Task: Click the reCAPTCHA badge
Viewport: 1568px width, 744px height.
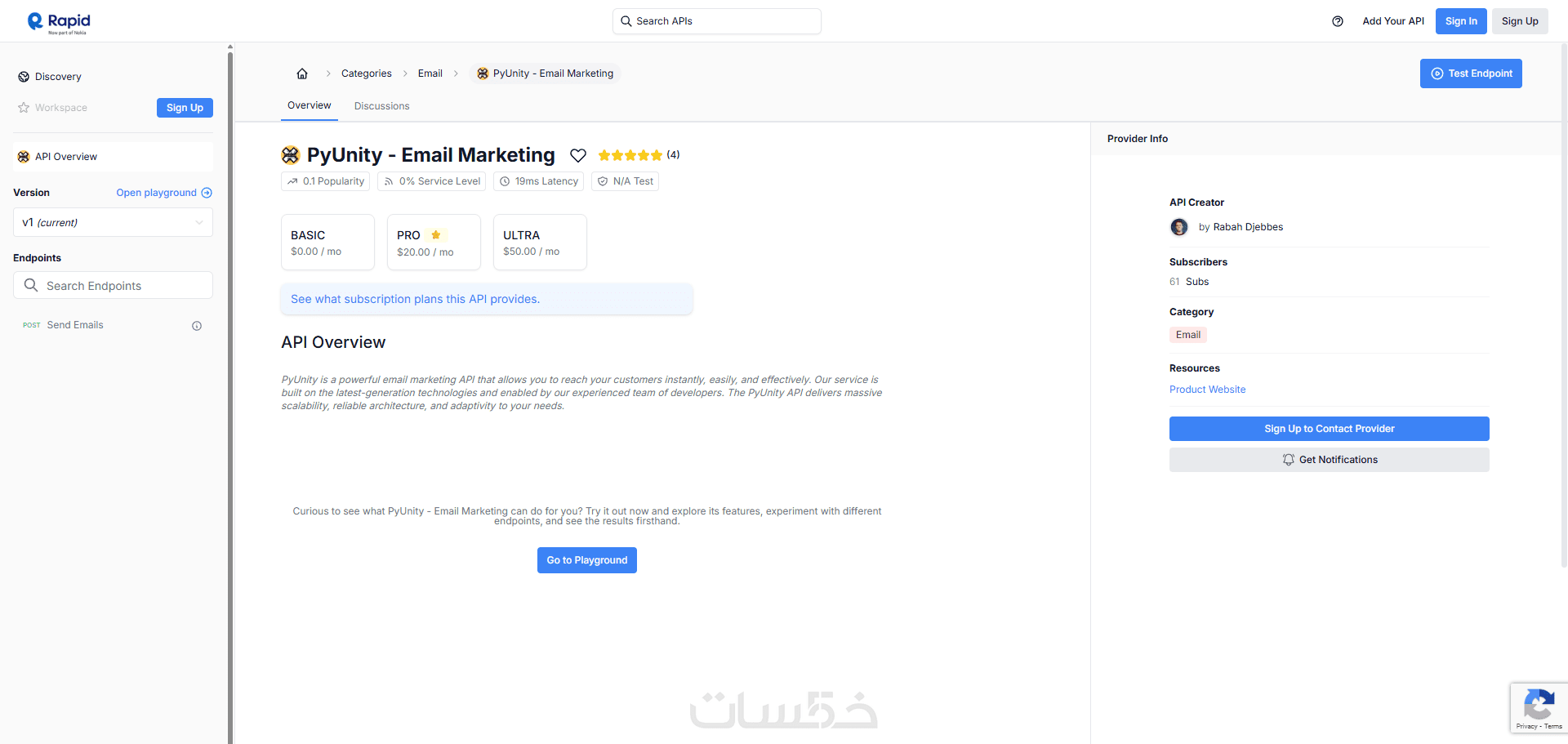Action: (1539, 707)
